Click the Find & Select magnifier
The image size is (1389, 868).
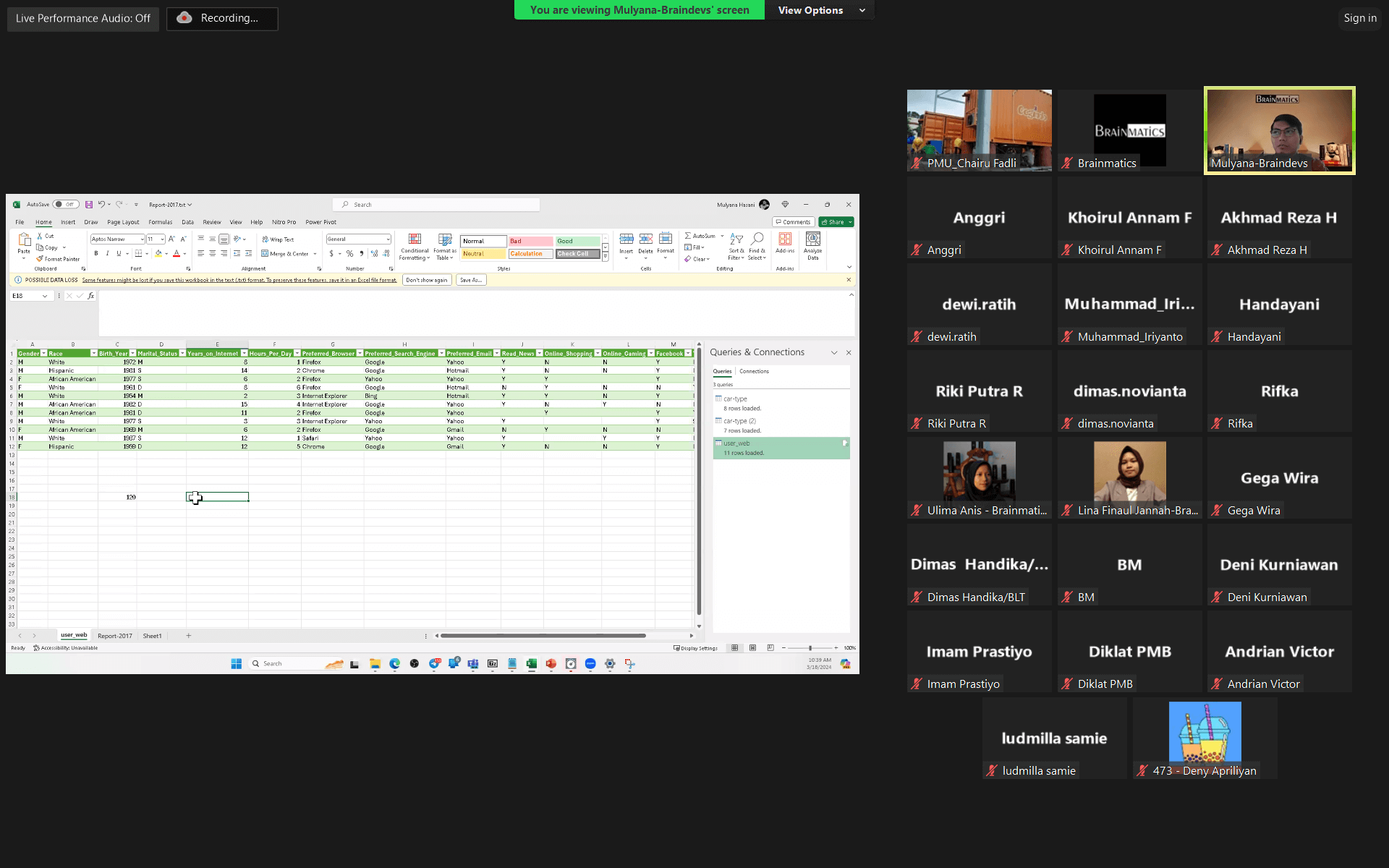[x=757, y=239]
